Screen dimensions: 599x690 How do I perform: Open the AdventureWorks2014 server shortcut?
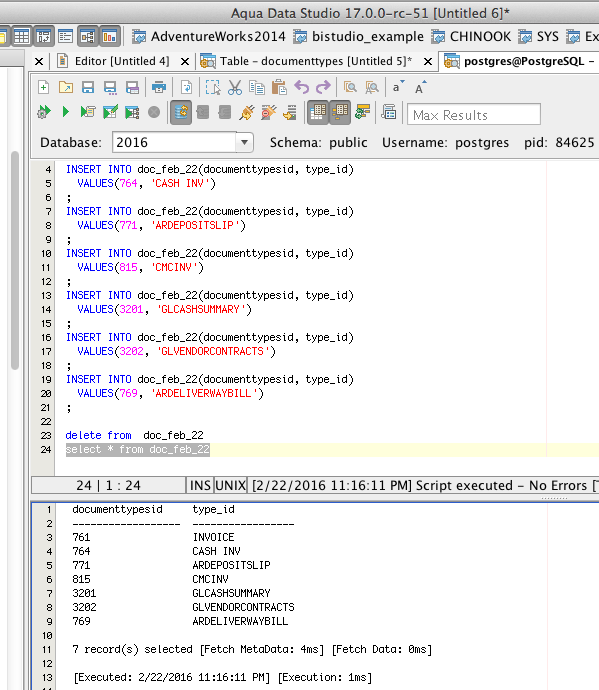tap(209, 37)
